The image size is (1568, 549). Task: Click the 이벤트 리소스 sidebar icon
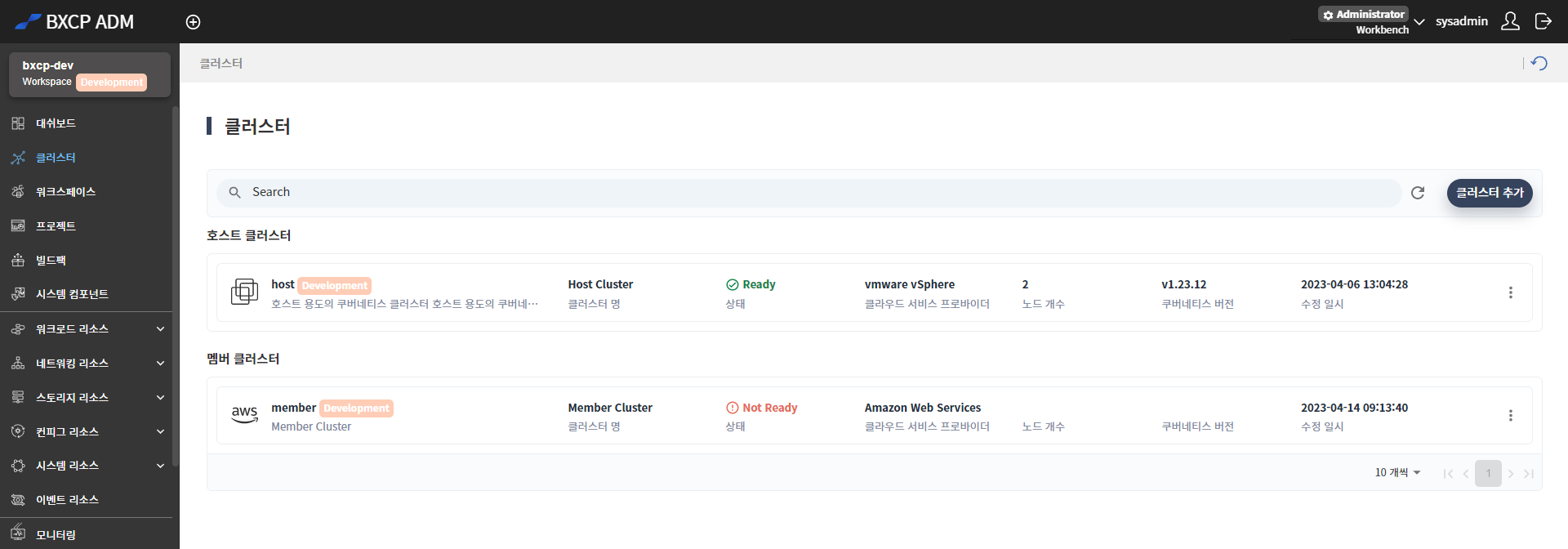click(x=18, y=500)
